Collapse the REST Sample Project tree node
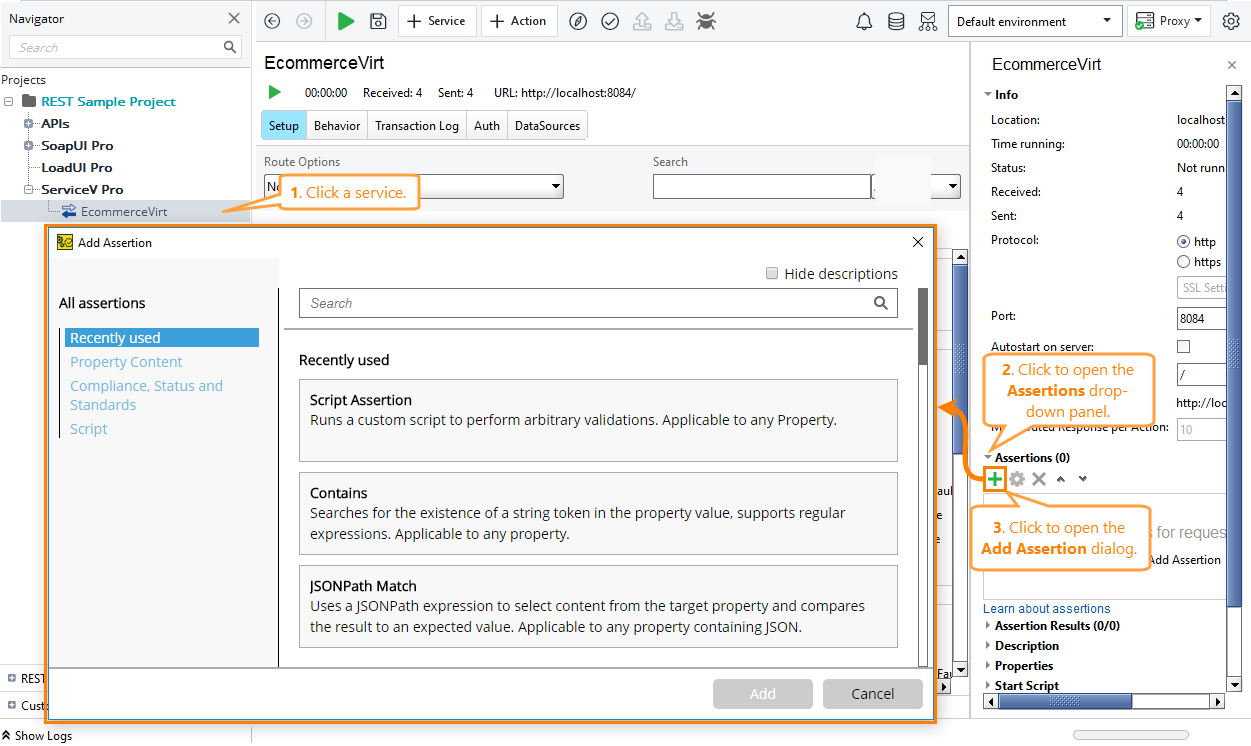 point(9,102)
